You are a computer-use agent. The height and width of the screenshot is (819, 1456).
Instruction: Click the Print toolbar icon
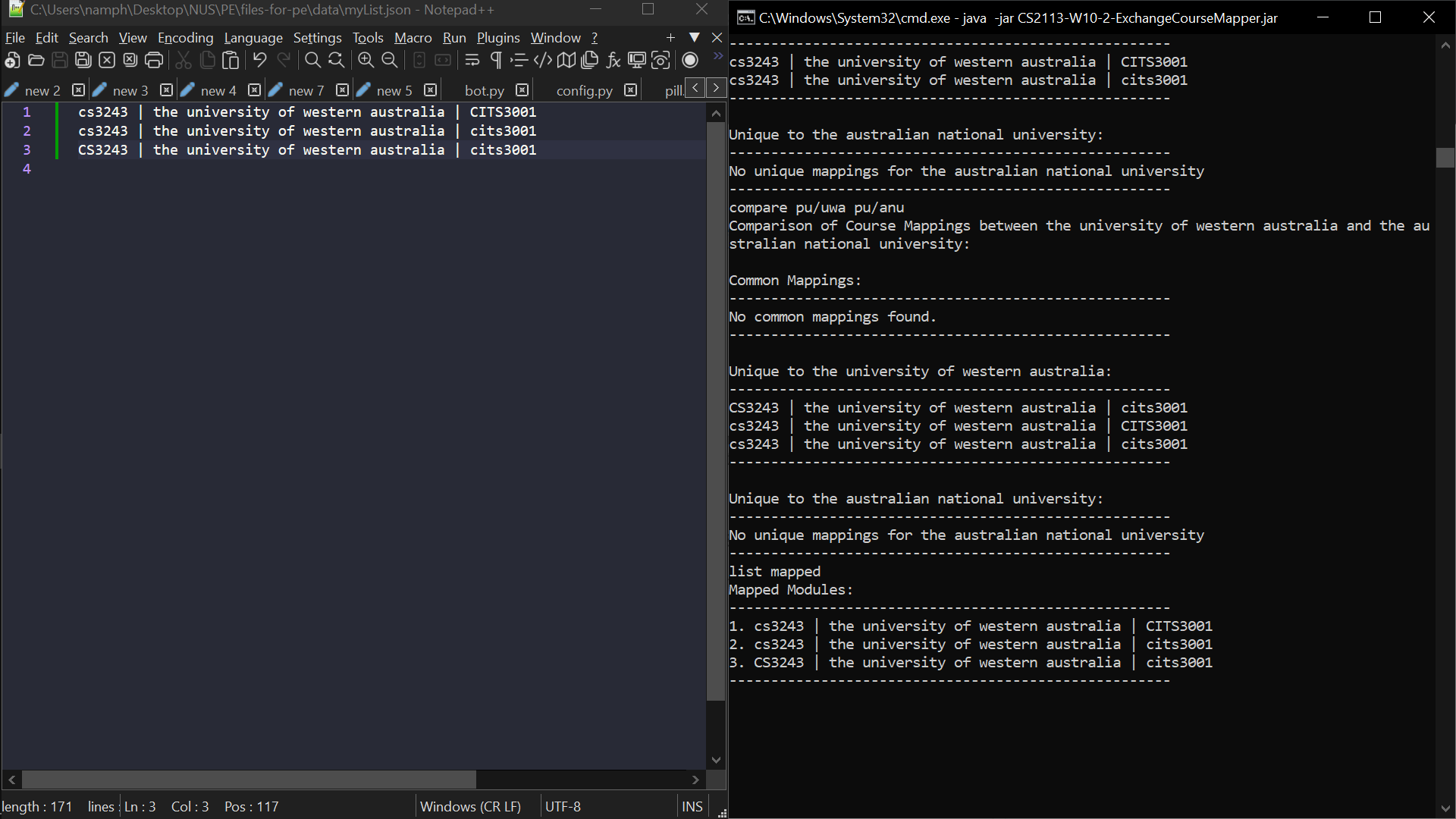pos(154,61)
